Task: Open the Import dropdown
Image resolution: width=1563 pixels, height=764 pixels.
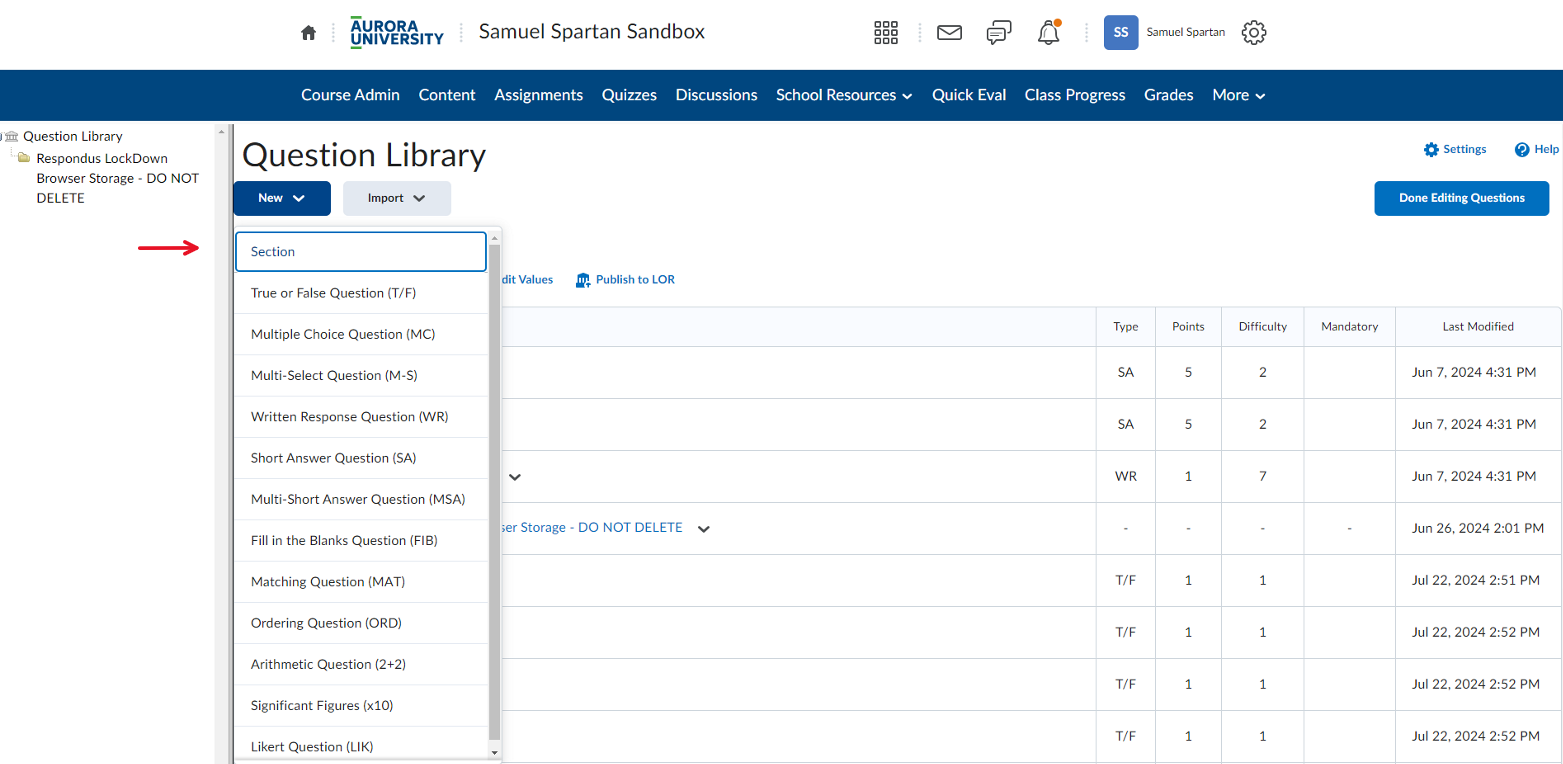Action: 397,198
